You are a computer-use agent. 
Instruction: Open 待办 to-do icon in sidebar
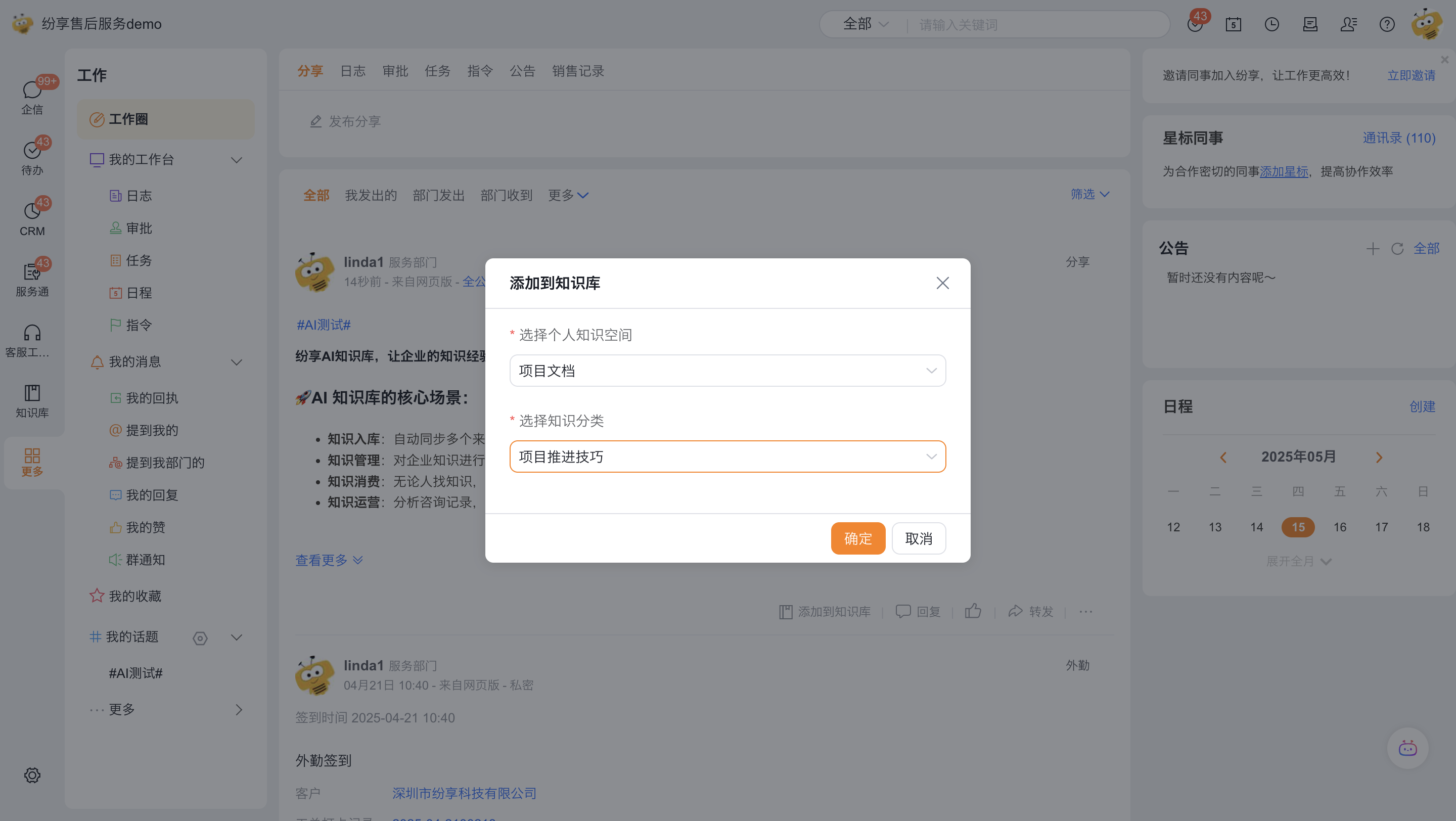tap(32, 157)
